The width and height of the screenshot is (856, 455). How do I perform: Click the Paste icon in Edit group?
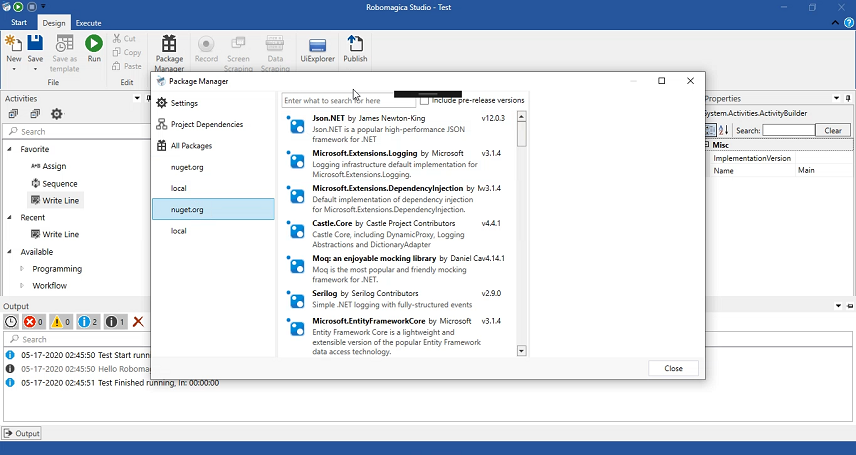tap(116, 66)
